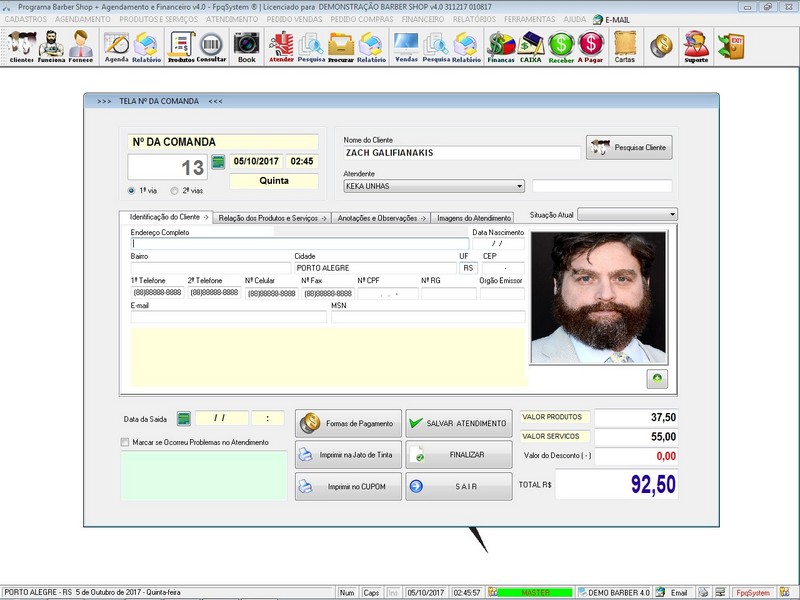This screenshot has height=600, width=800.
Task: Open the Atendimento Pesquisa magnifier icon
Action: [311, 46]
